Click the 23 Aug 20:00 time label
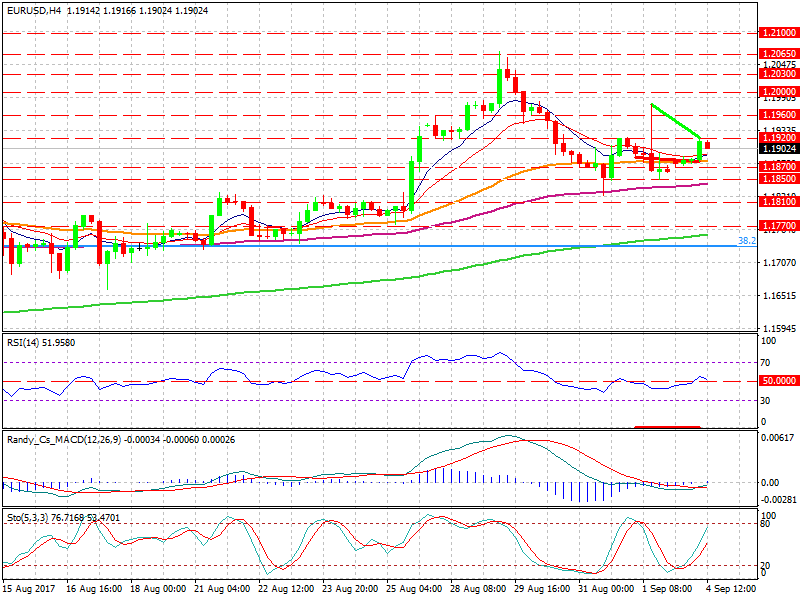The image size is (800, 600). pyautogui.click(x=350, y=589)
